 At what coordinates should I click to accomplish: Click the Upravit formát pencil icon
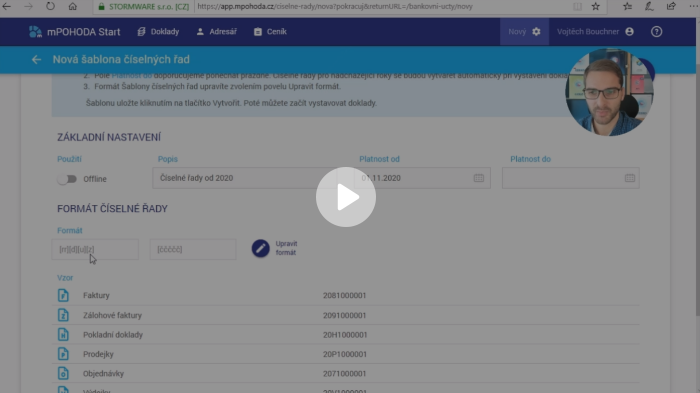[x=260, y=248]
